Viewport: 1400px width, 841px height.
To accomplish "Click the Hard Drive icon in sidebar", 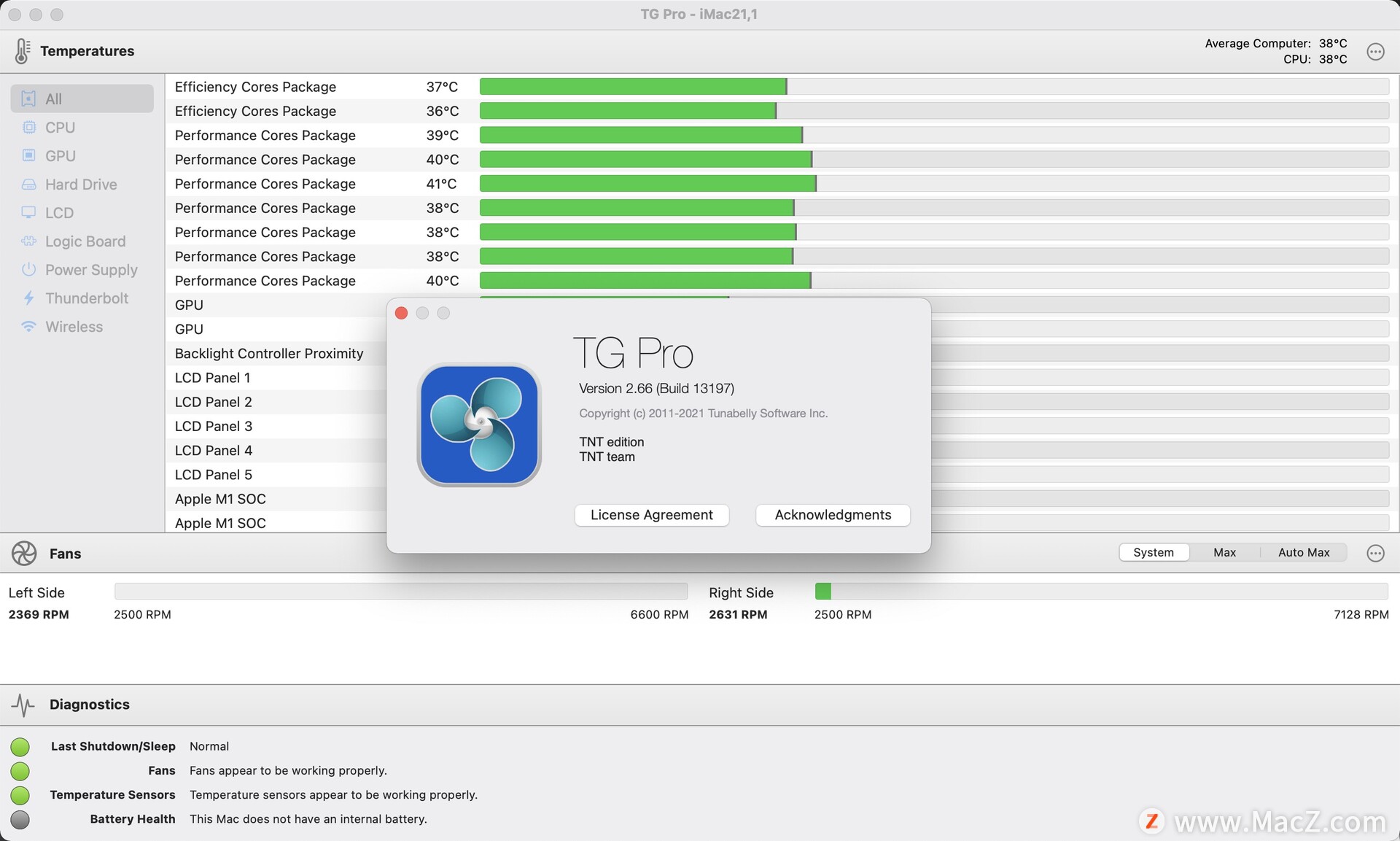I will (28, 184).
